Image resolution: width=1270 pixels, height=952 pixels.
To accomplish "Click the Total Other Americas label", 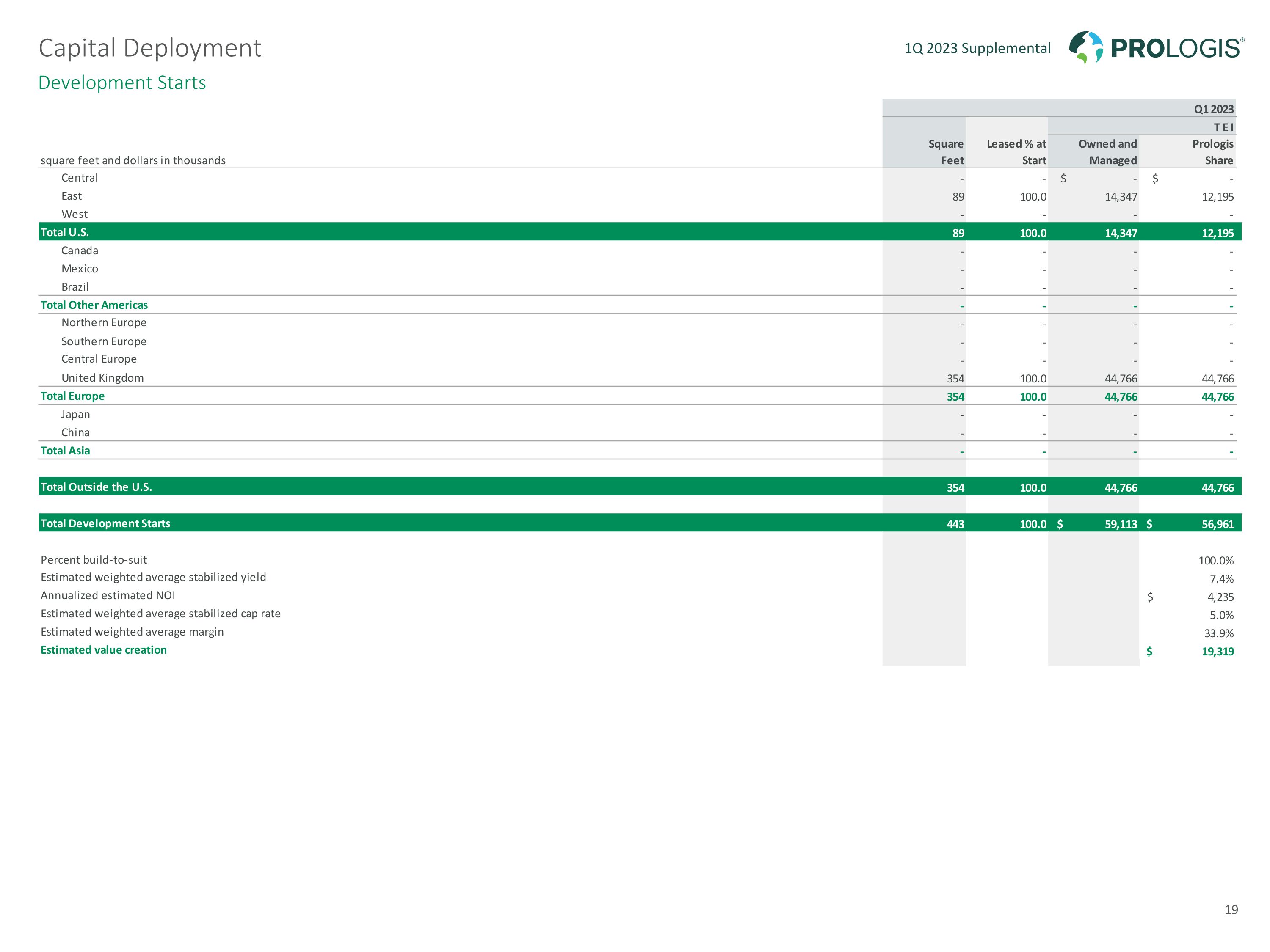I will click(94, 305).
